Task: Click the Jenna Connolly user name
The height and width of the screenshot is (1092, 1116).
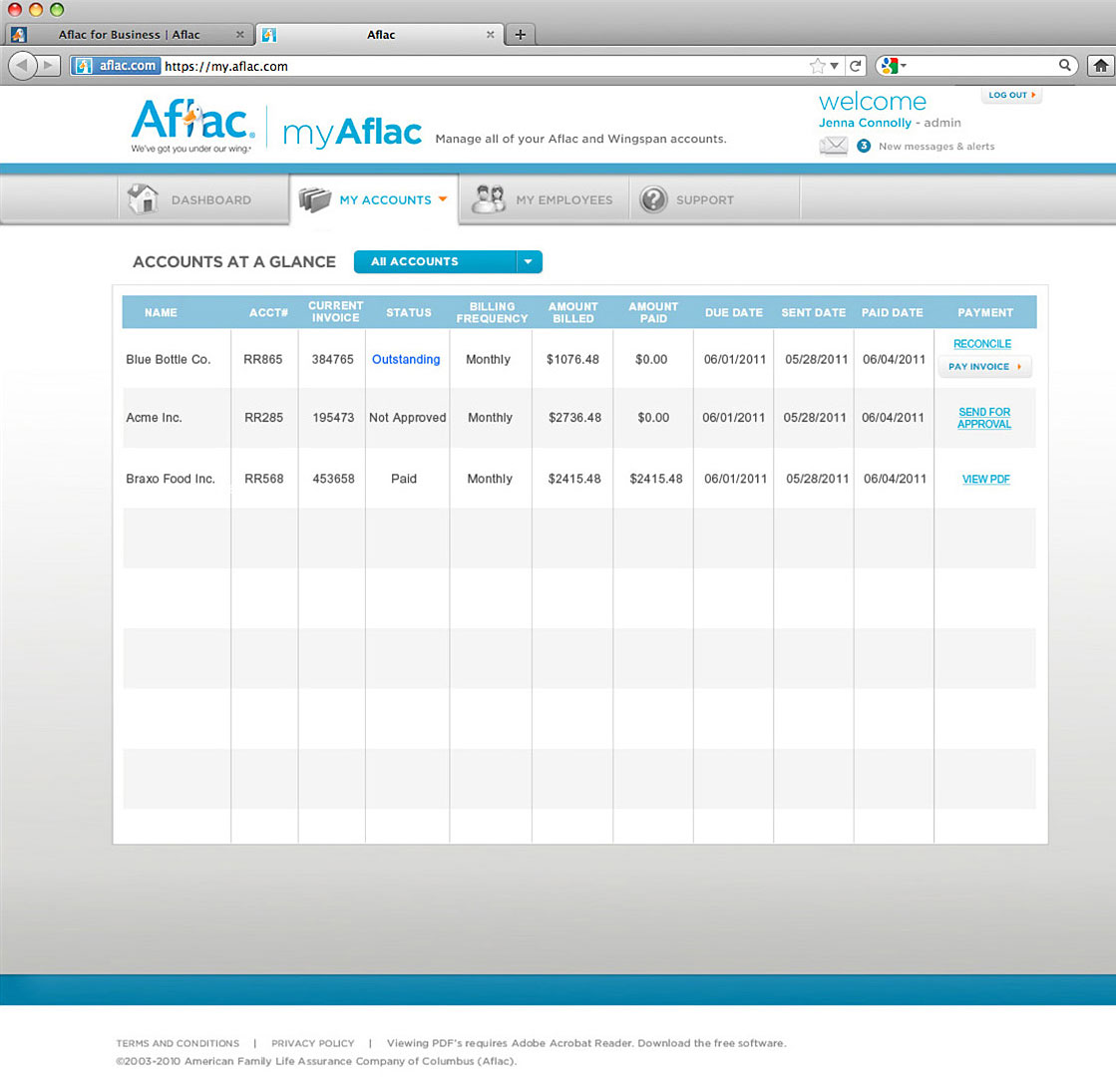Action: (865, 123)
